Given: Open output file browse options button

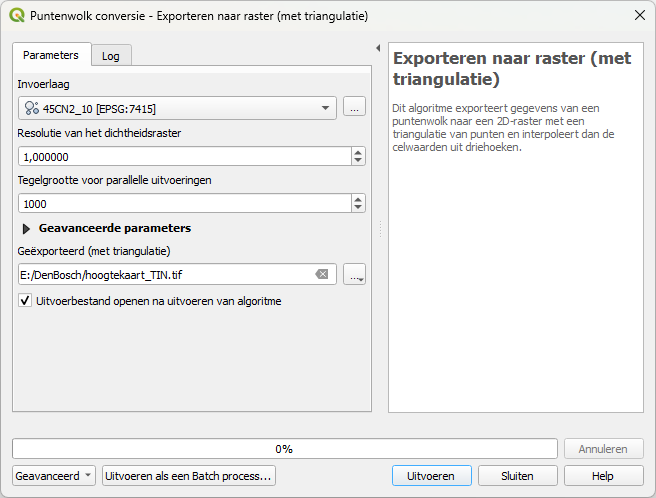Looking at the screenshot, I should pyautogui.click(x=354, y=274).
